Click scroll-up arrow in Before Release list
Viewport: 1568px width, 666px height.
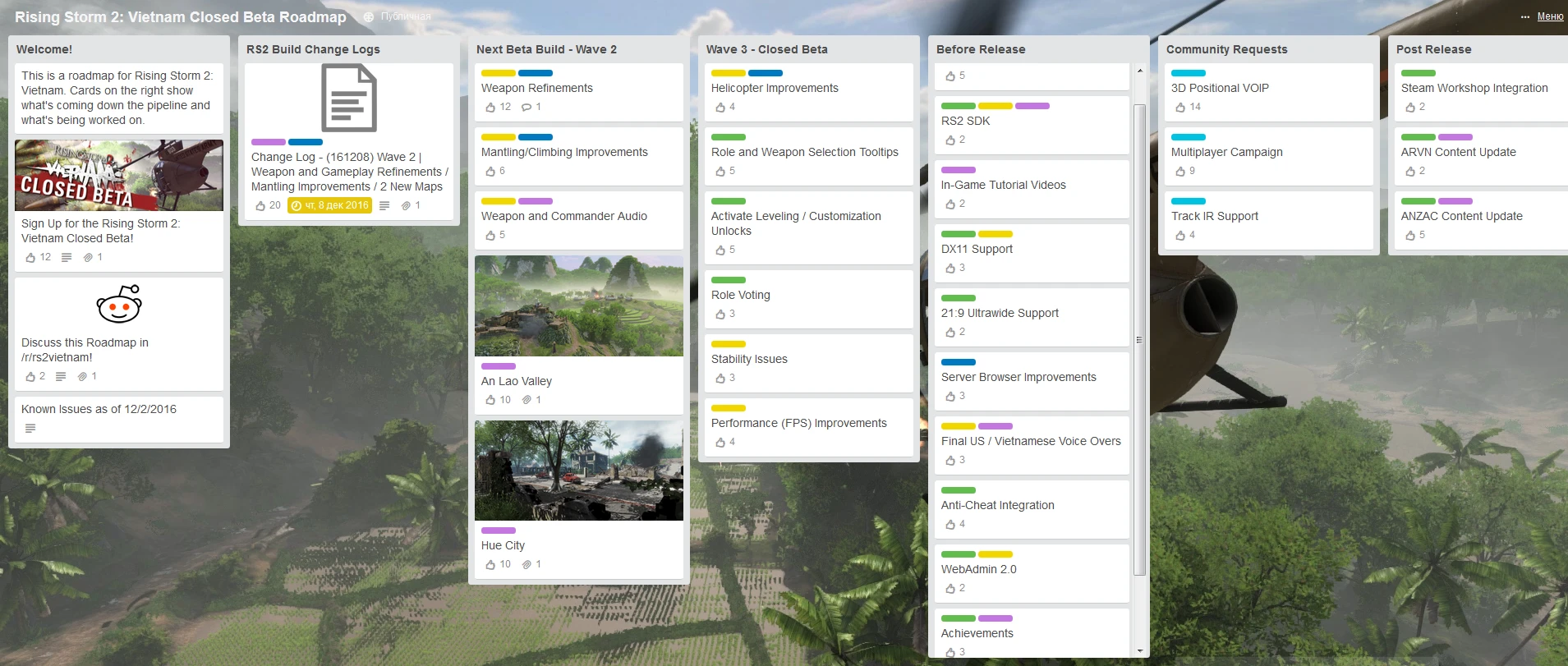click(1139, 71)
